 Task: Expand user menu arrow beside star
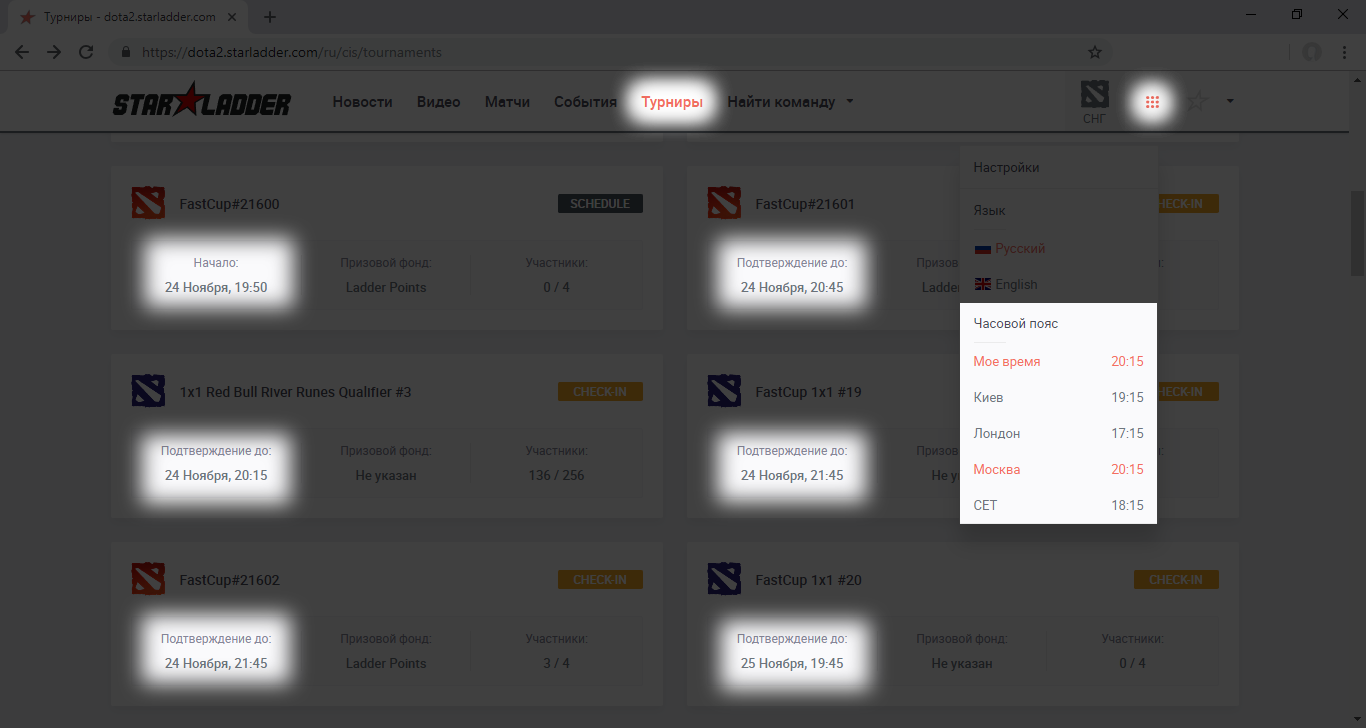(x=1230, y=101)
